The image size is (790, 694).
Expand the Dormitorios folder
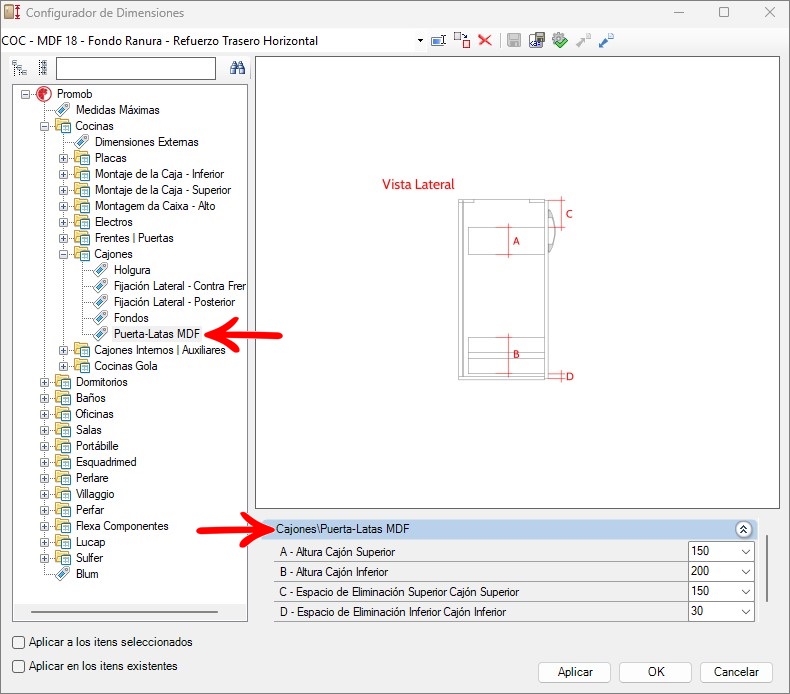[44, 383]
